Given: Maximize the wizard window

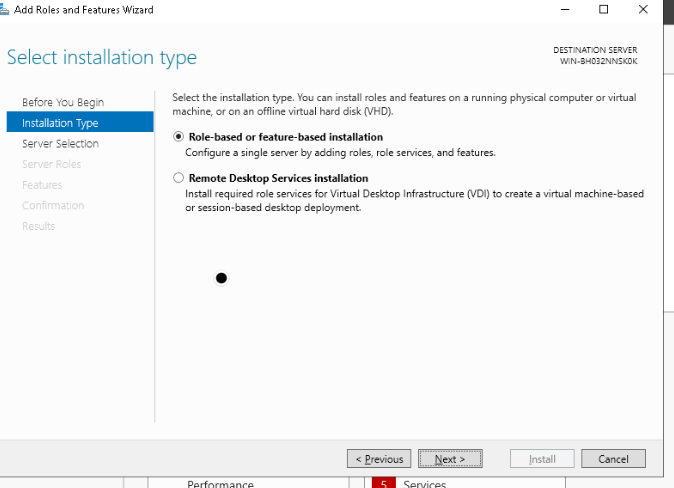Looking at the screenshot, I should [x=603, y=9].
